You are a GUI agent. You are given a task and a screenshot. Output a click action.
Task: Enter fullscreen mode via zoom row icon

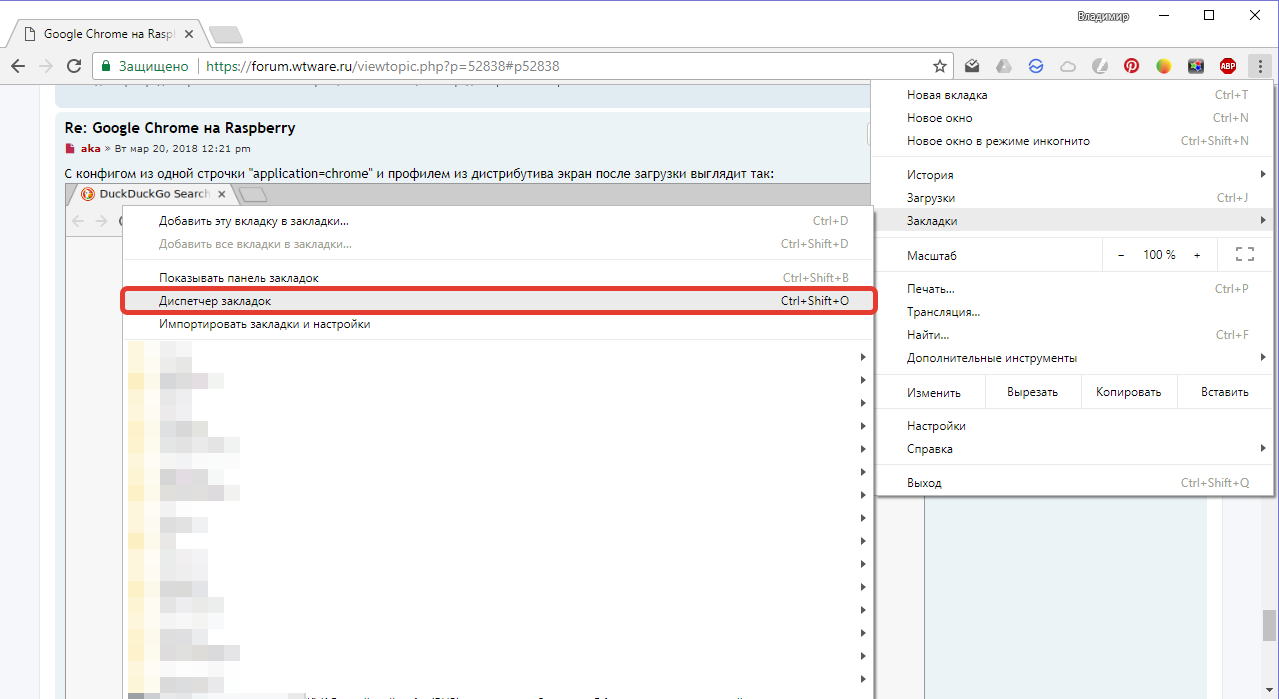[1244, 255]
